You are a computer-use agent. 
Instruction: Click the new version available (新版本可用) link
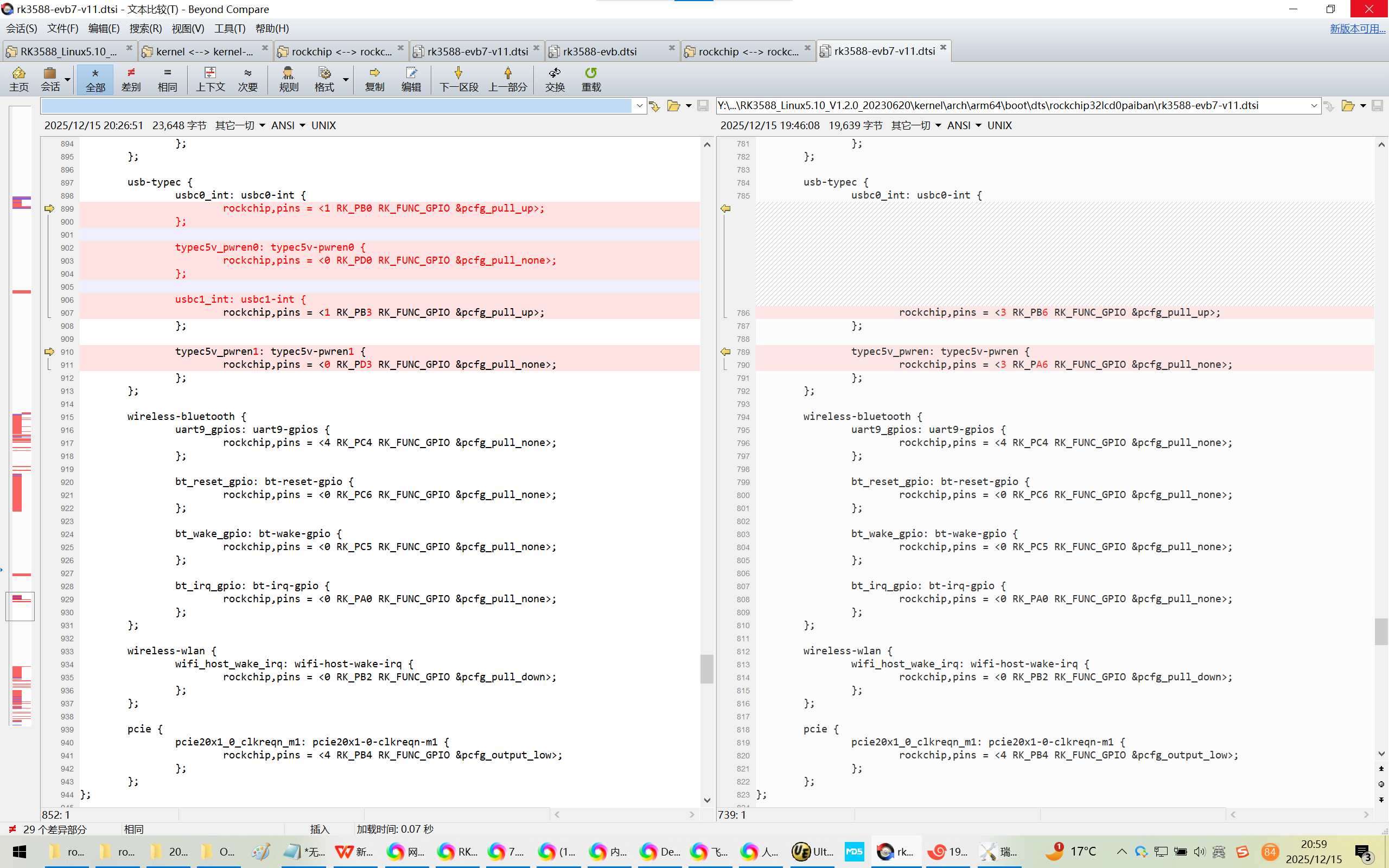[1357, 28]
